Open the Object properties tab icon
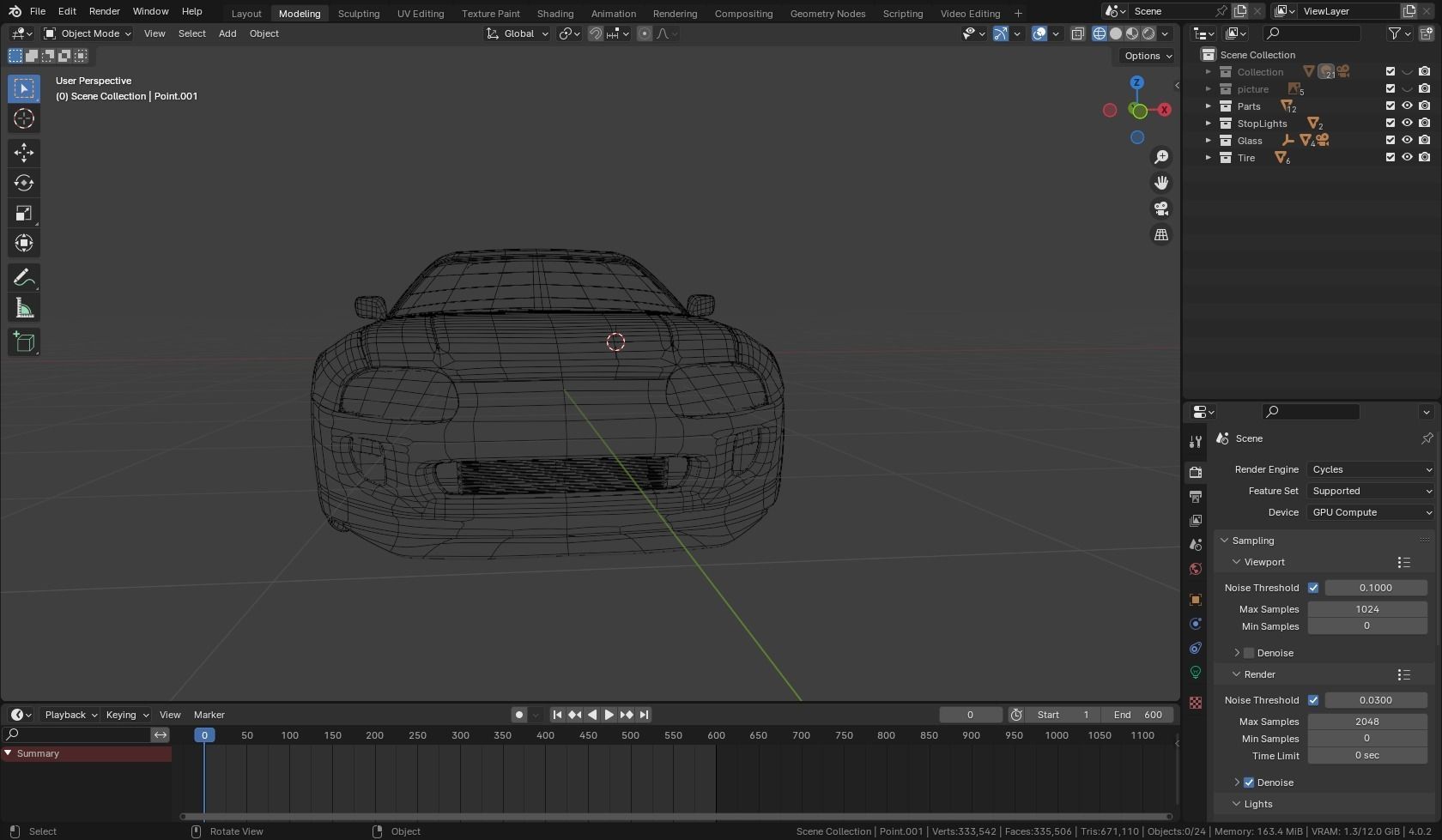The width and height of the screenshot is (1442, 840). (1195, 600)
